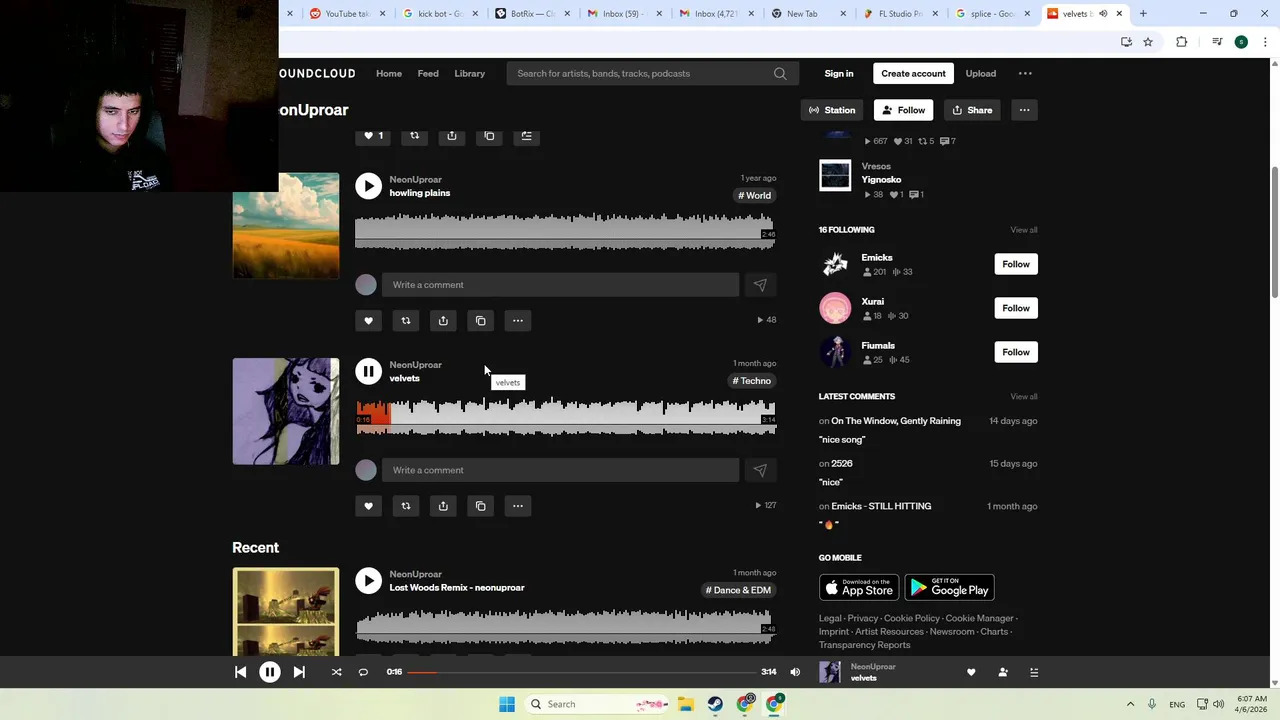Screen dimensions: 1280x720
Task: Open the Library page
Action: 469,73
